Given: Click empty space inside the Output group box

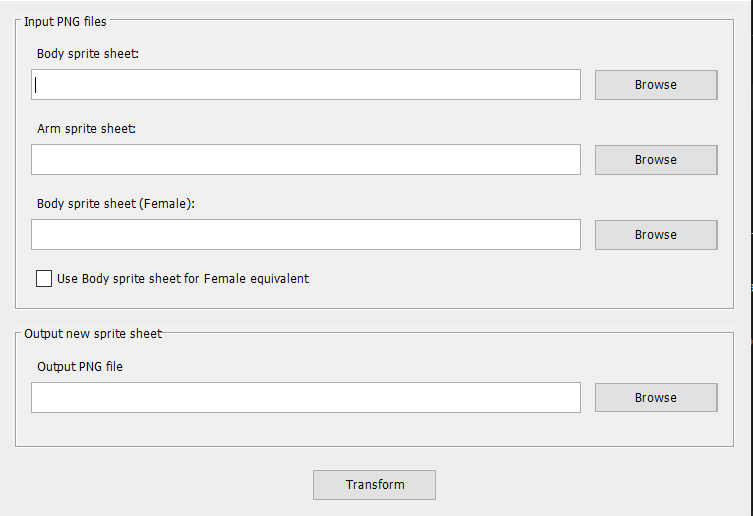Looking at the screenshot, I should click(x=400, y=428).
